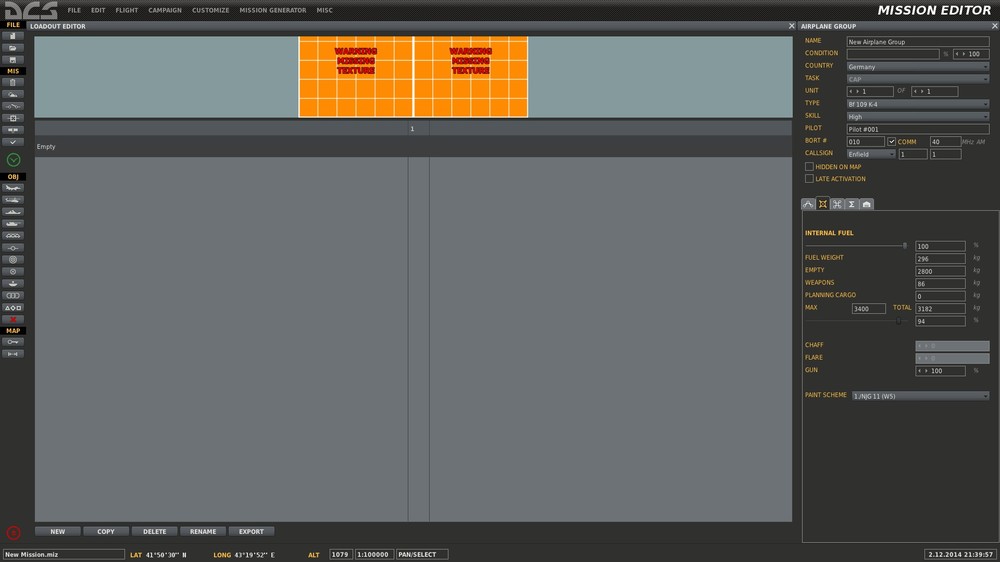The height and width of the screenshot is (562, 1000).
Task: Select the bullseye concentric-circle icon
Action: (x=13, y=260)
